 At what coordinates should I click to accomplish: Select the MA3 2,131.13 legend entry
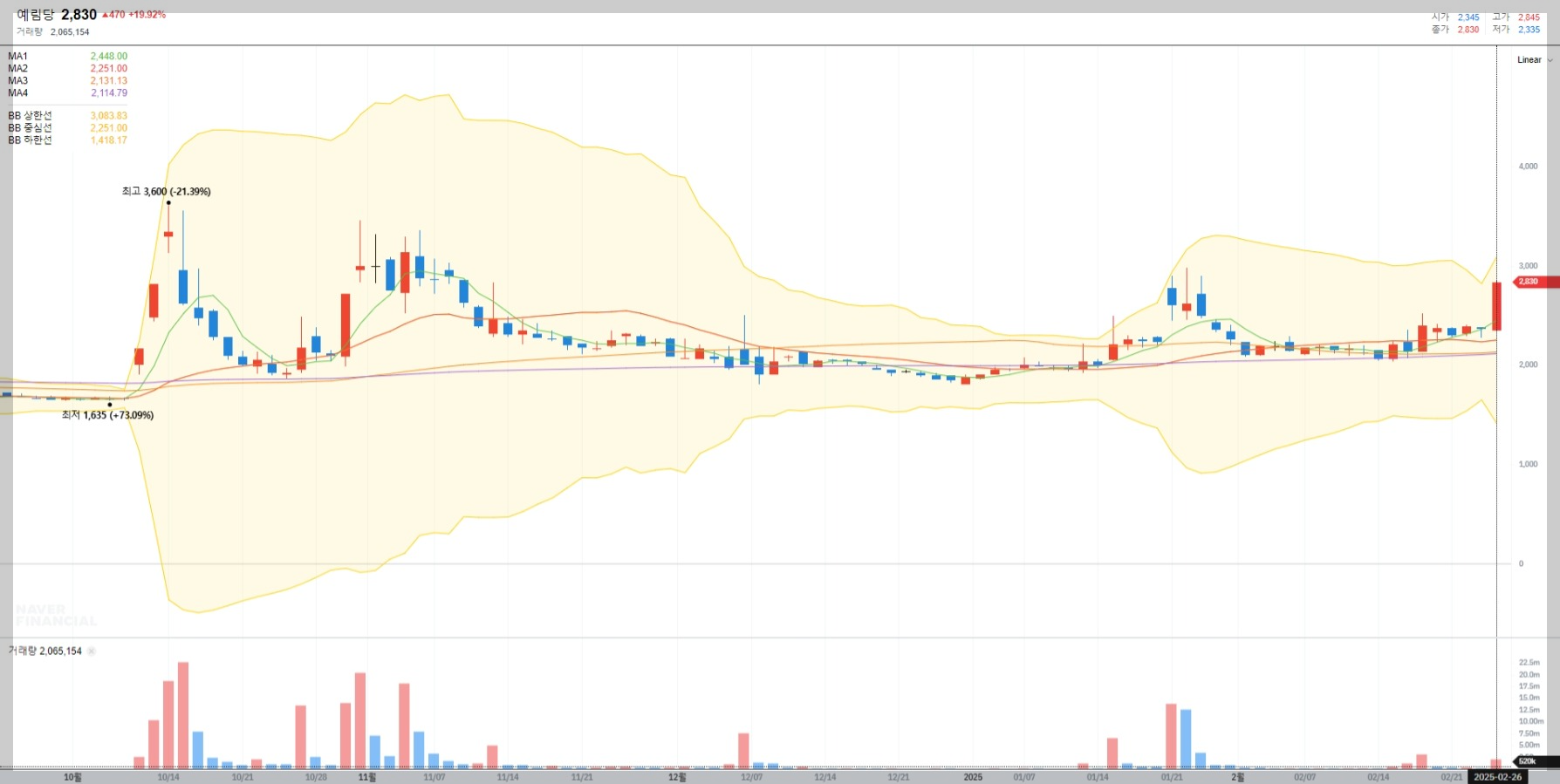(x=67, y=81)
